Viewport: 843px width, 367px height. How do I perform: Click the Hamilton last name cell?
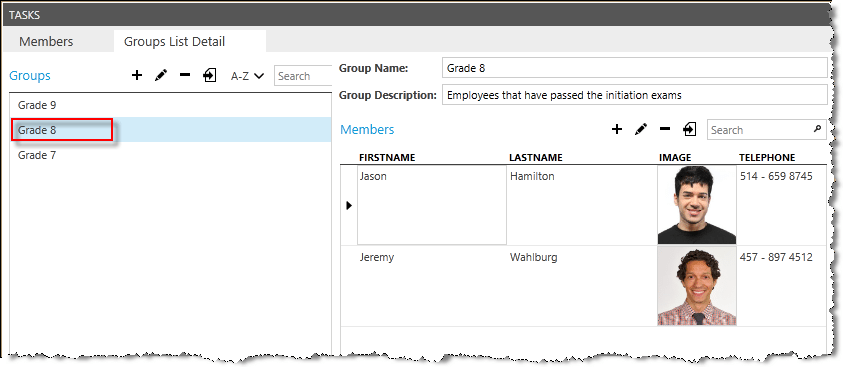tap(582, 205)
